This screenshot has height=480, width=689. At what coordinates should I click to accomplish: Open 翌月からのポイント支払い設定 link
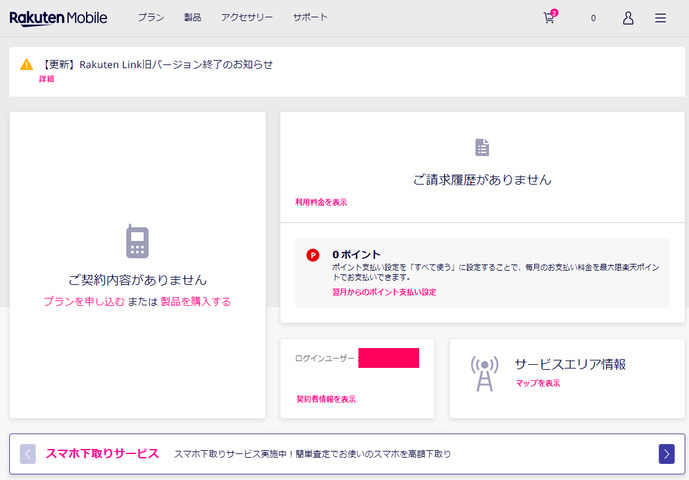(x=384, y=292)
